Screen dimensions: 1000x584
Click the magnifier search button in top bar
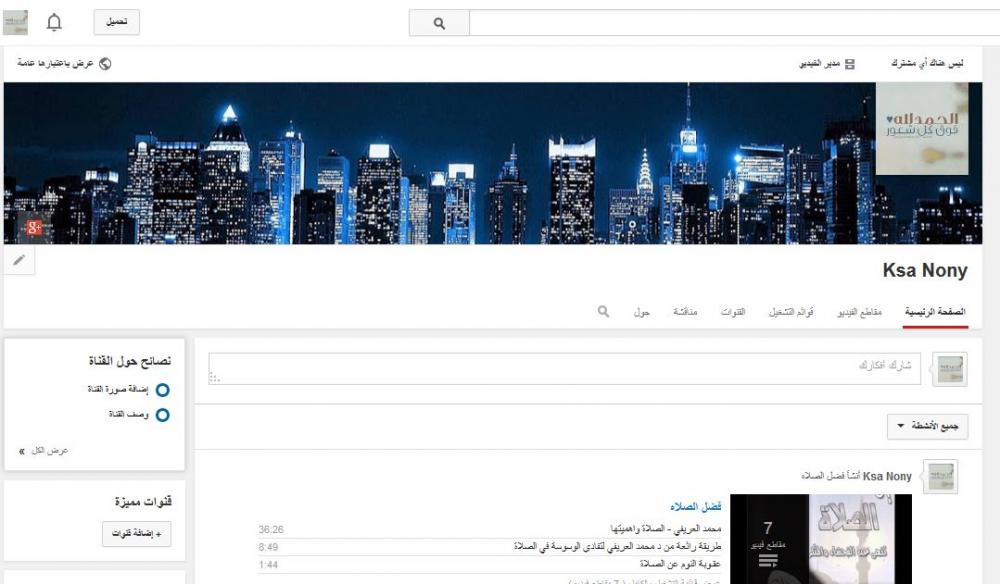[439, 23]
